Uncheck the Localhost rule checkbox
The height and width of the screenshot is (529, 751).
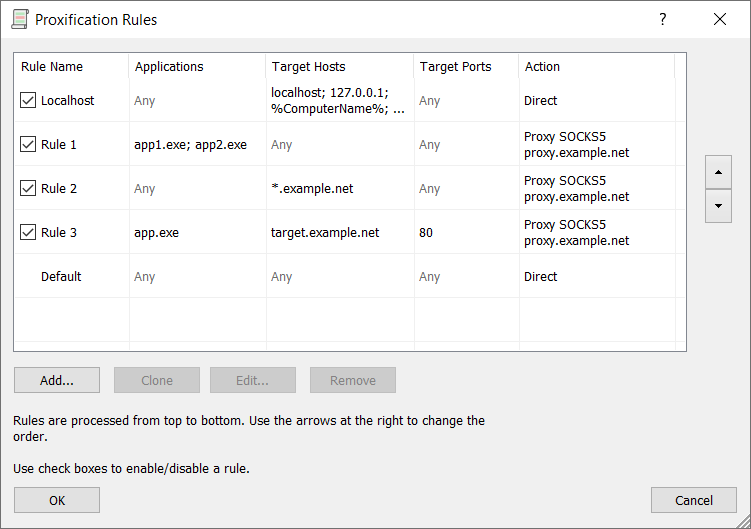coord(28,101)
